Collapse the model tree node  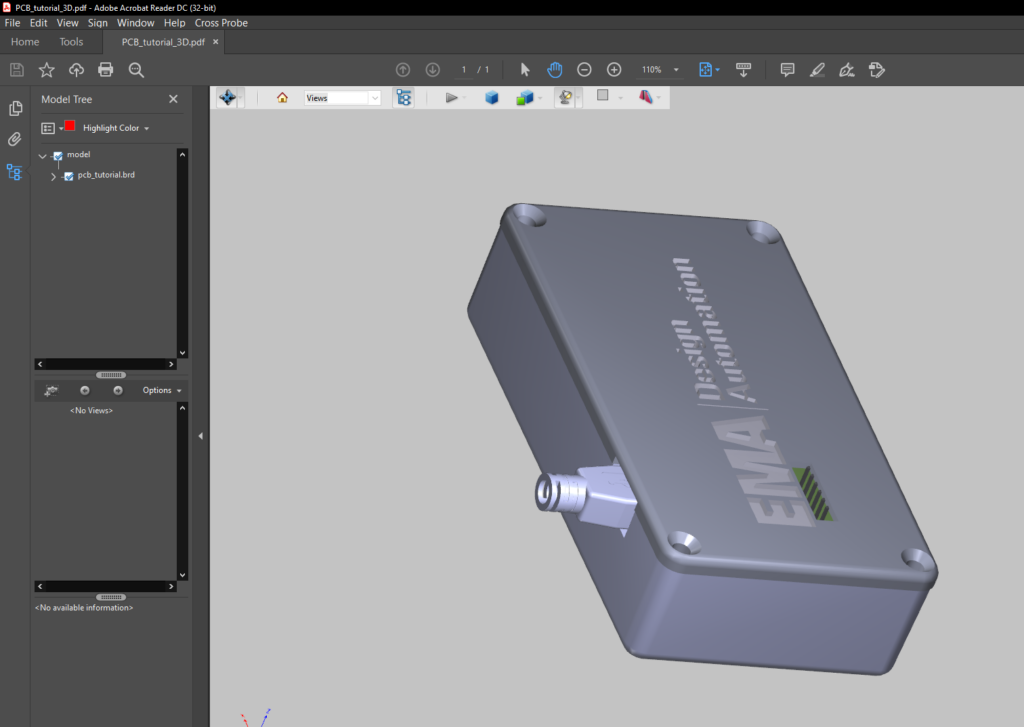coord(42,156)
